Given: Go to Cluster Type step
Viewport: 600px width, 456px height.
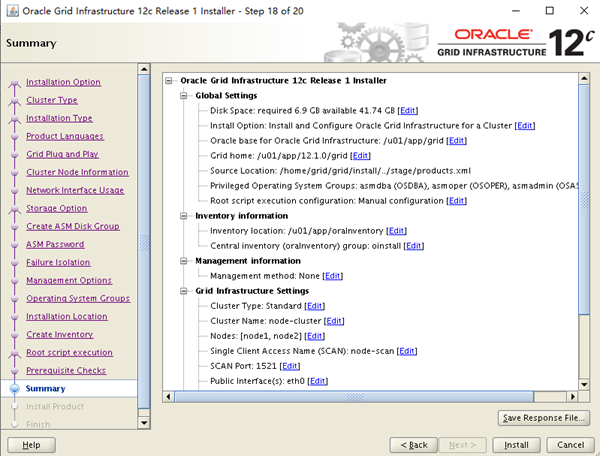Looking at the screenshot, I should 52,100.
